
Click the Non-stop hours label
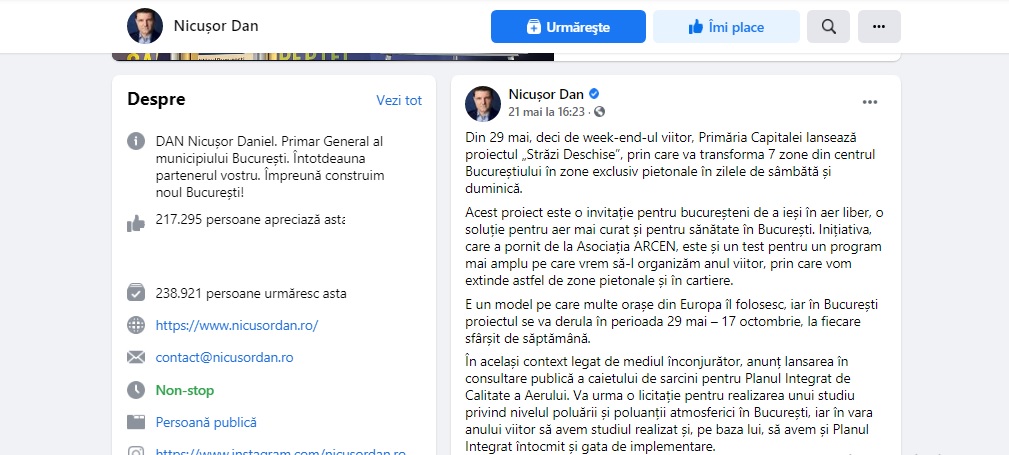click(x=185, y=390)
